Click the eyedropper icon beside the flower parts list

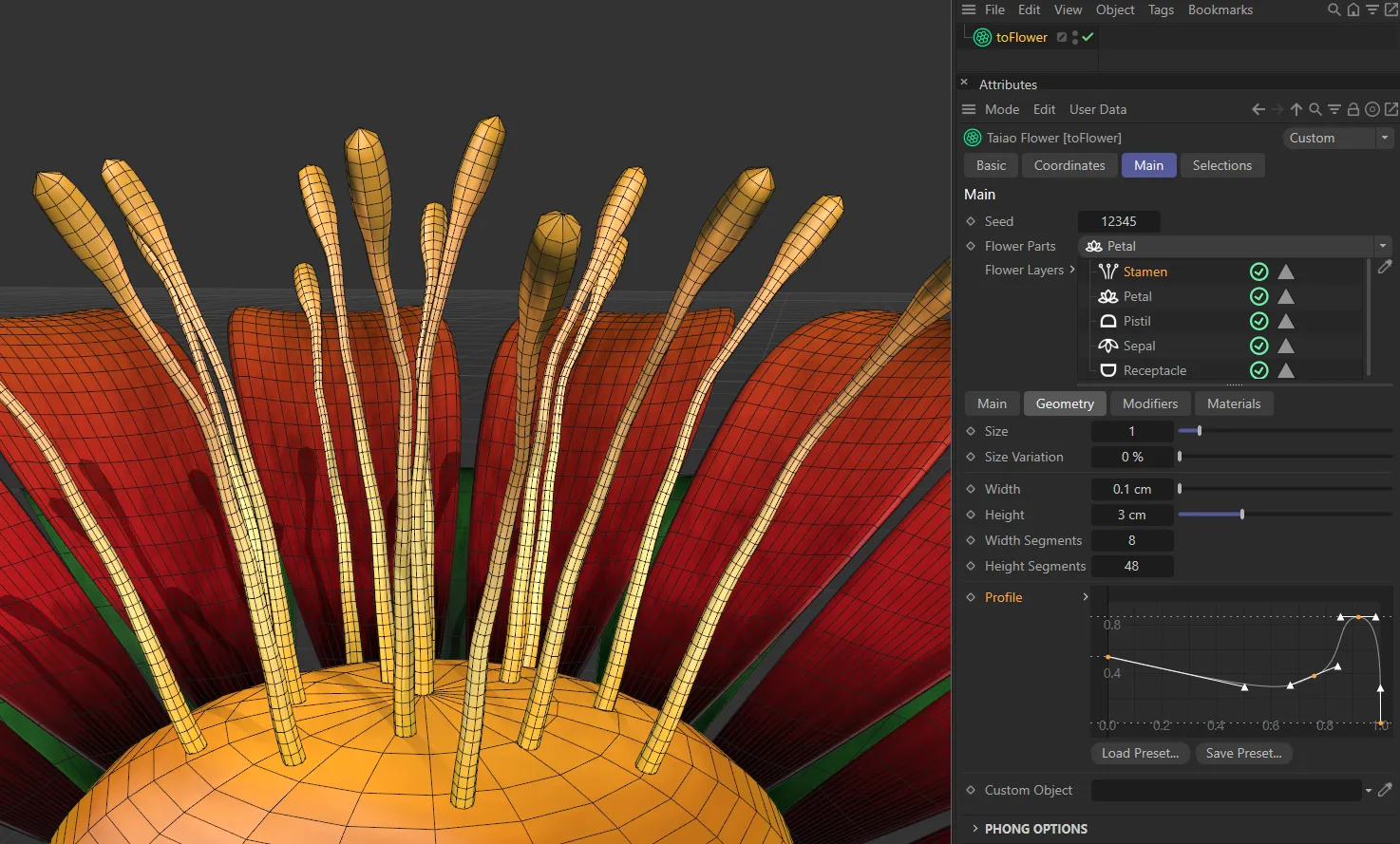(1385, 267)
